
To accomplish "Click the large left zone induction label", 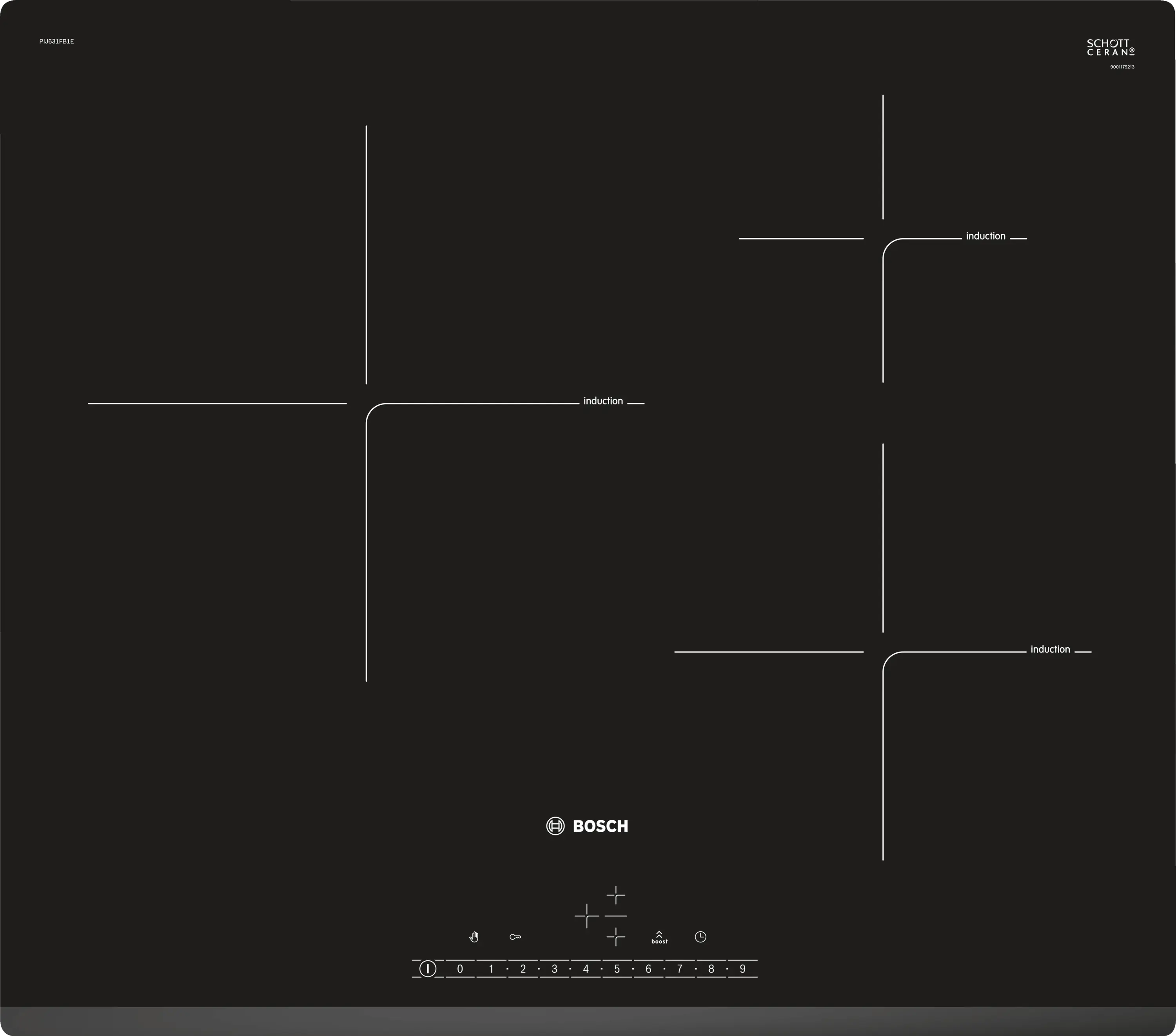I will click(x=603, y=401).
